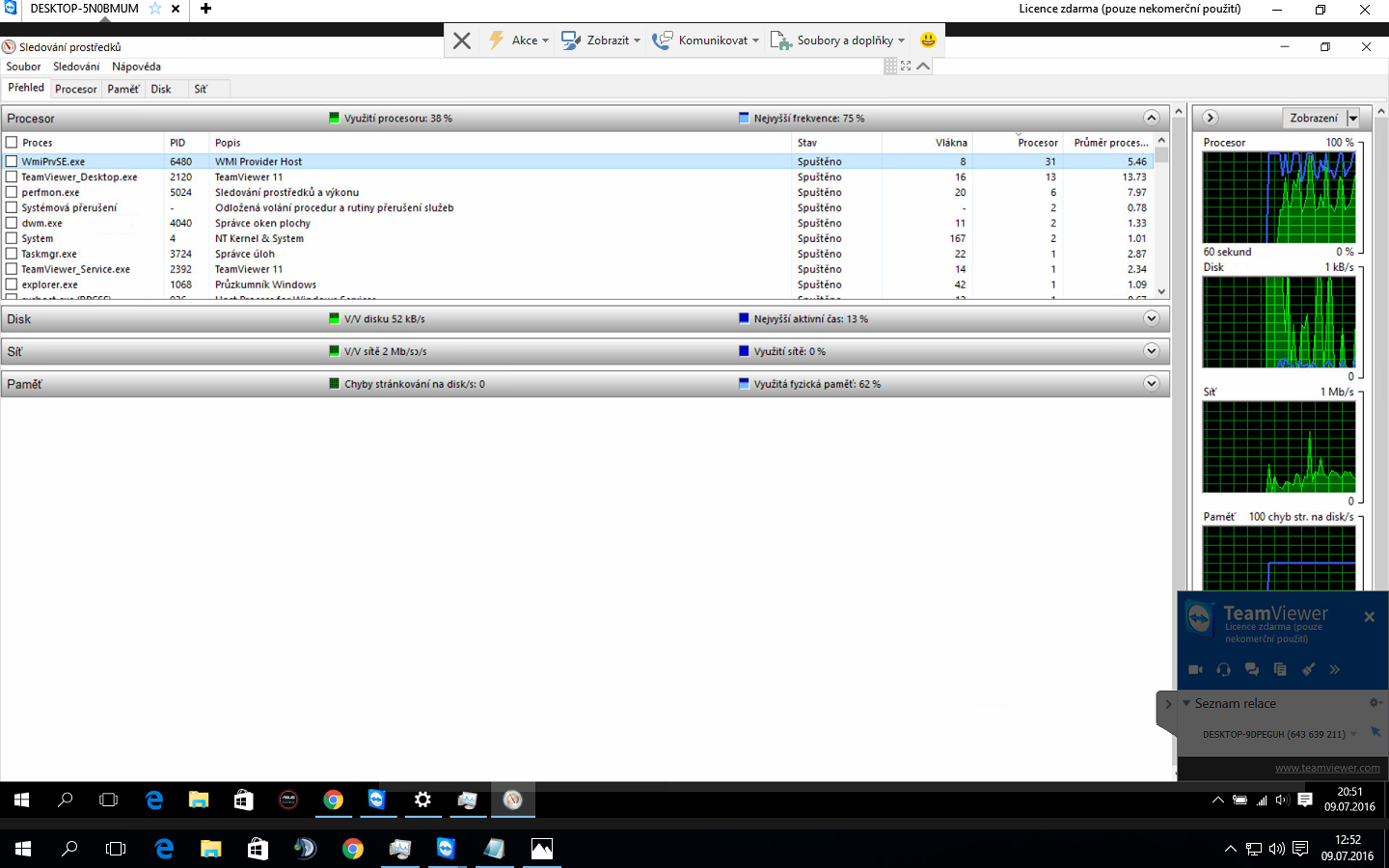The width and height of the screenshot is (1389, 868).
Task: Hide the graphs pane with the arrow button
Action: pyautogui.click(x=1211, y=118)
